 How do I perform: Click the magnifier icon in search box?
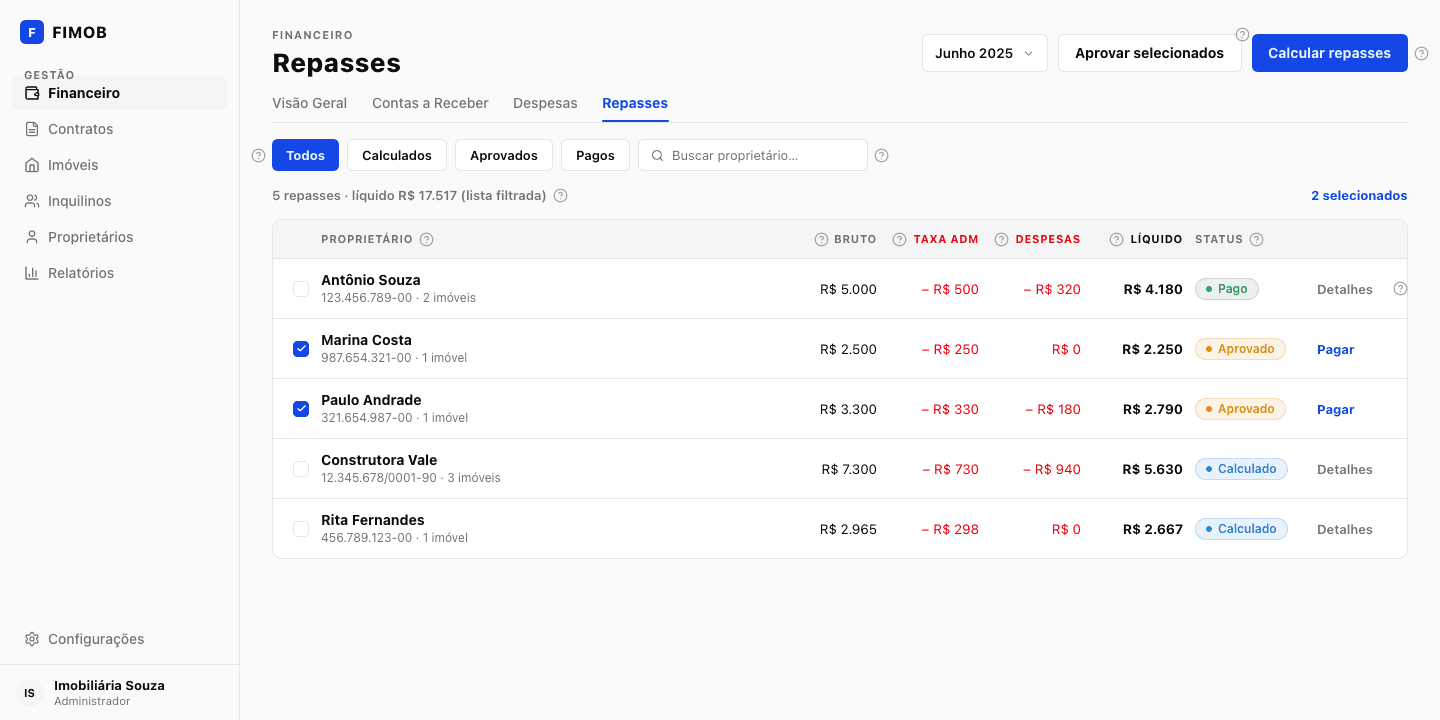tap(657, 156)
